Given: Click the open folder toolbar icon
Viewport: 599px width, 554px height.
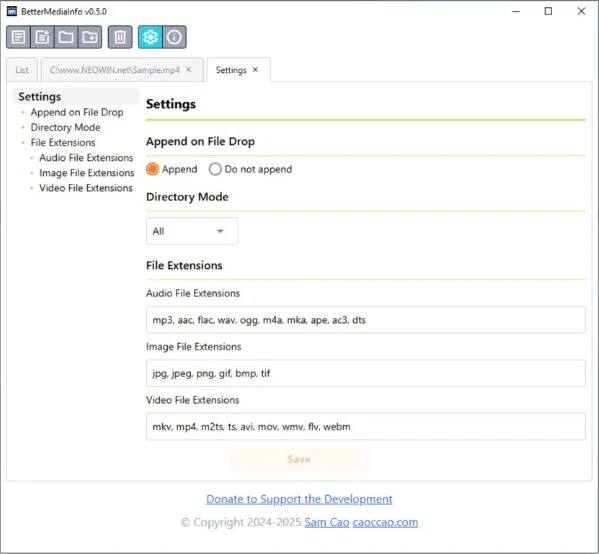Looking at the screenshot, I should point(66,37).
